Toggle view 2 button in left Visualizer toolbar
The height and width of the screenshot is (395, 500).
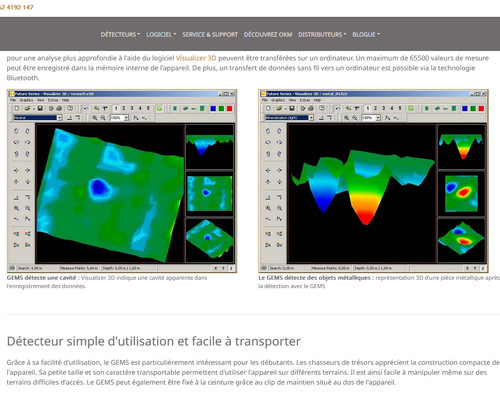pyautogui.click(x=124, y=108)
